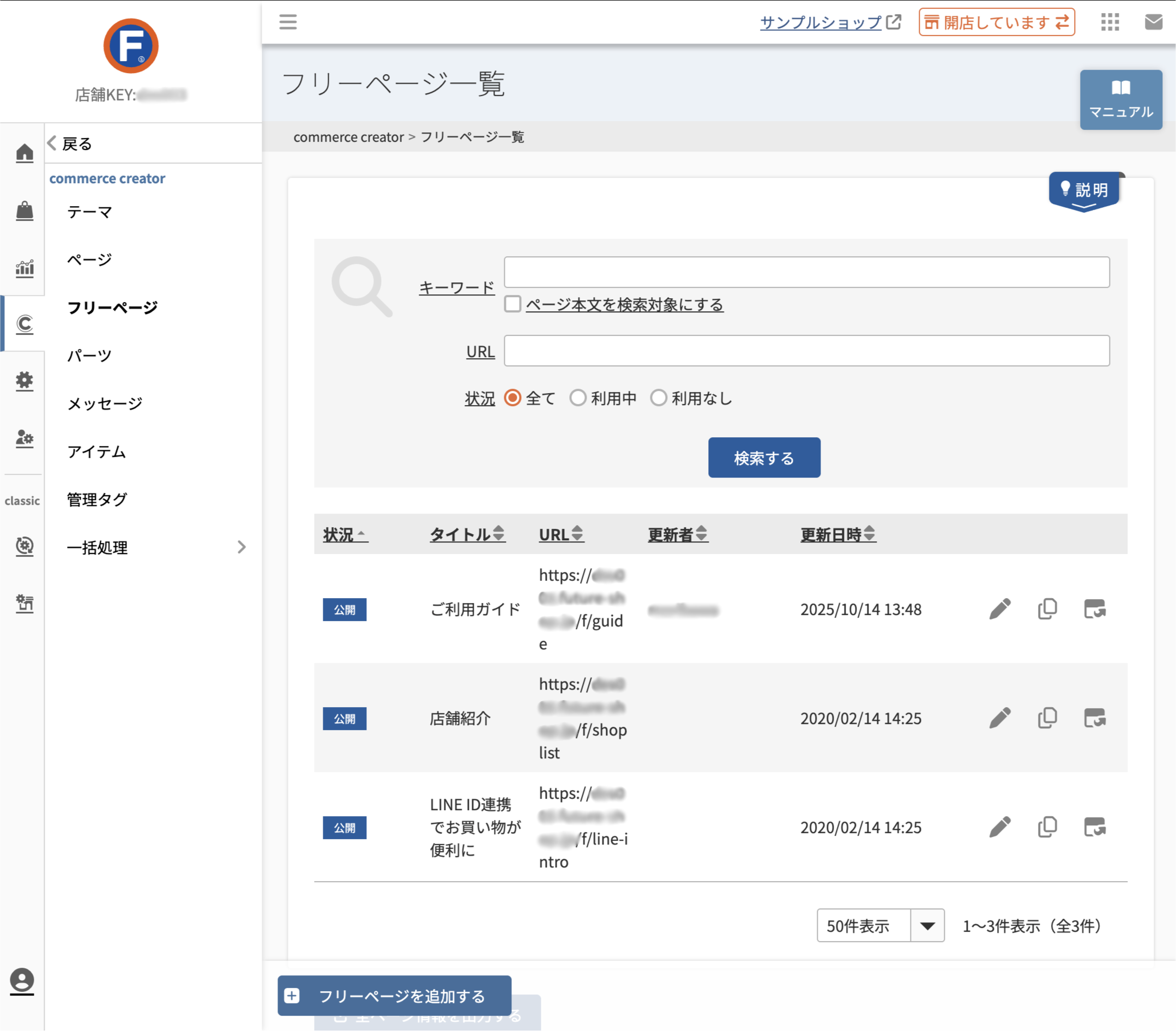
Task: Sort table by タイトル column
Action: (467, 534)
